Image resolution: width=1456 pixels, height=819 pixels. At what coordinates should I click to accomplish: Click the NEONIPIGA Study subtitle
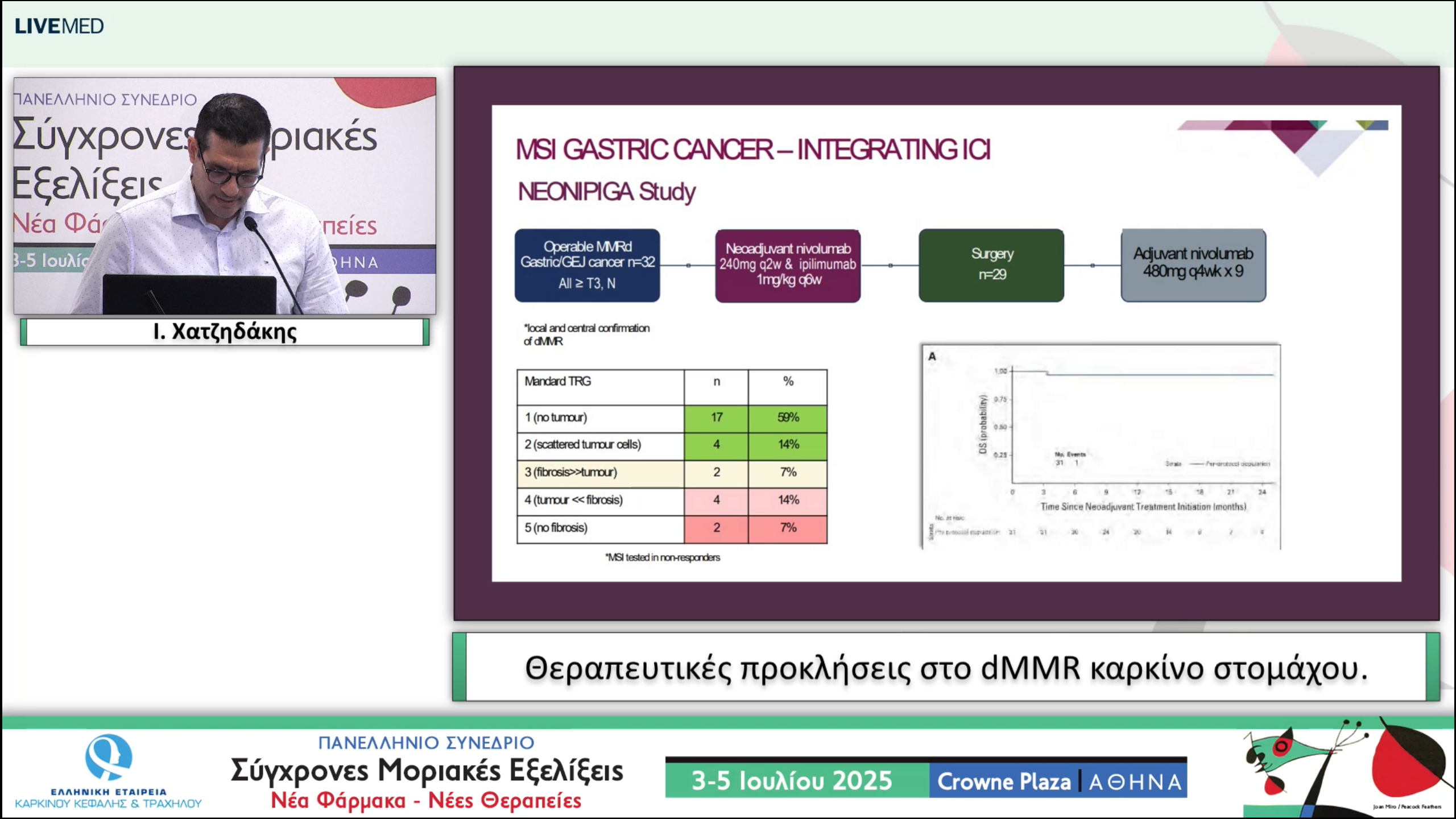point(606,192)
